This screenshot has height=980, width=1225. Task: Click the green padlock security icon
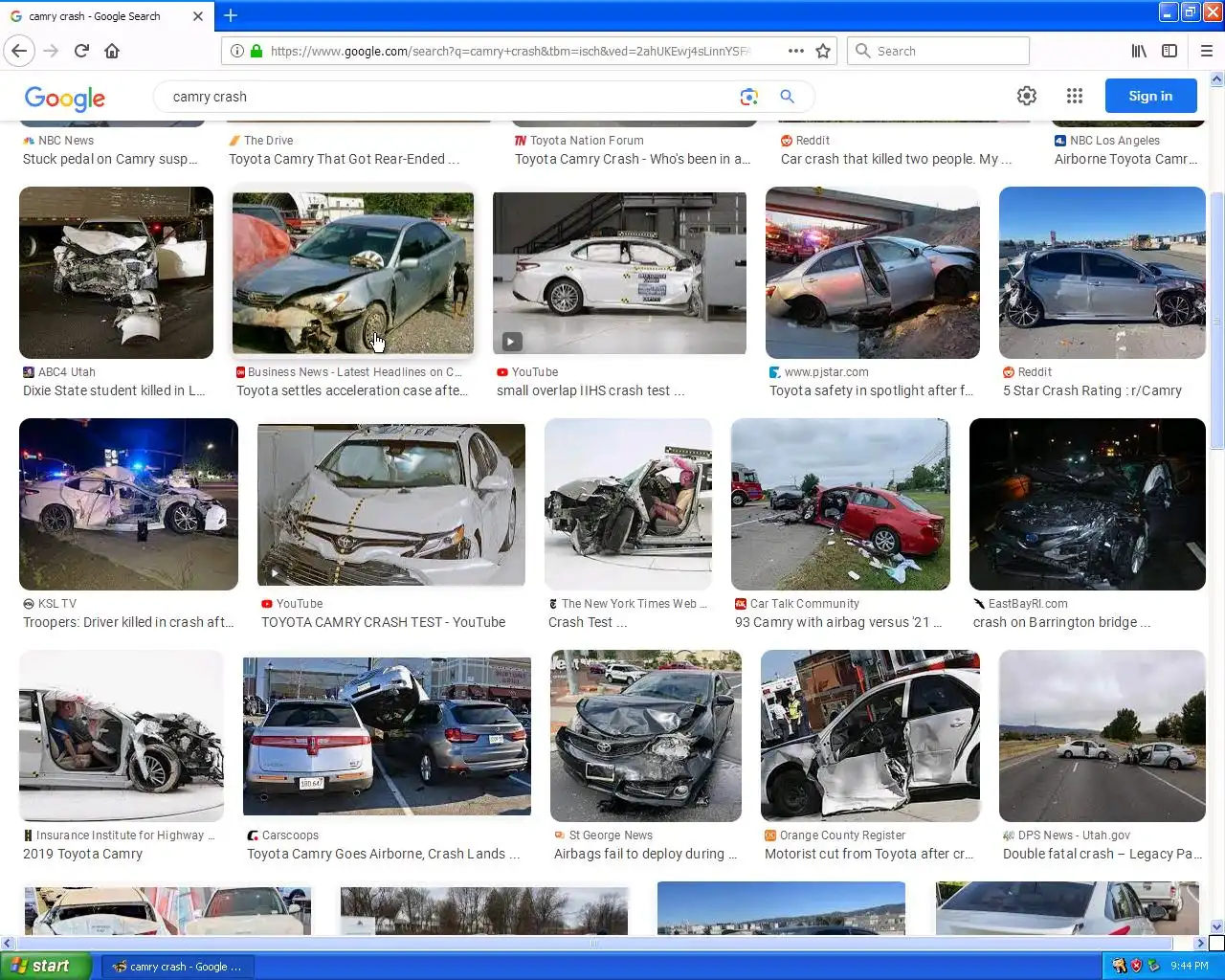pyautogui.click(x=256, y=51)
